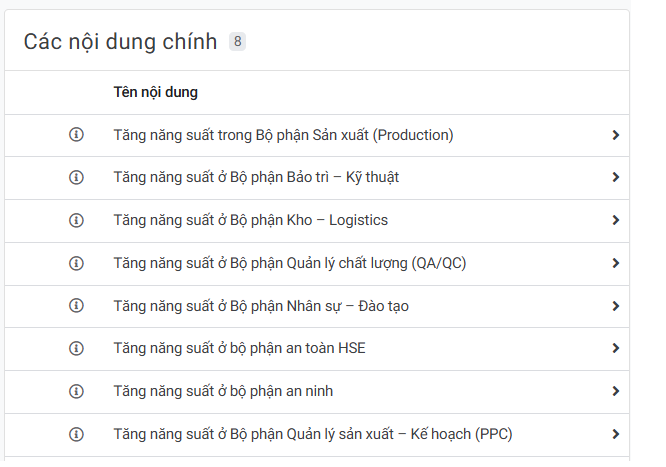Expand the an toàn HSE row chevron
Image resolution: width=666 pixels, height=467 pixels.
point(615,348)
